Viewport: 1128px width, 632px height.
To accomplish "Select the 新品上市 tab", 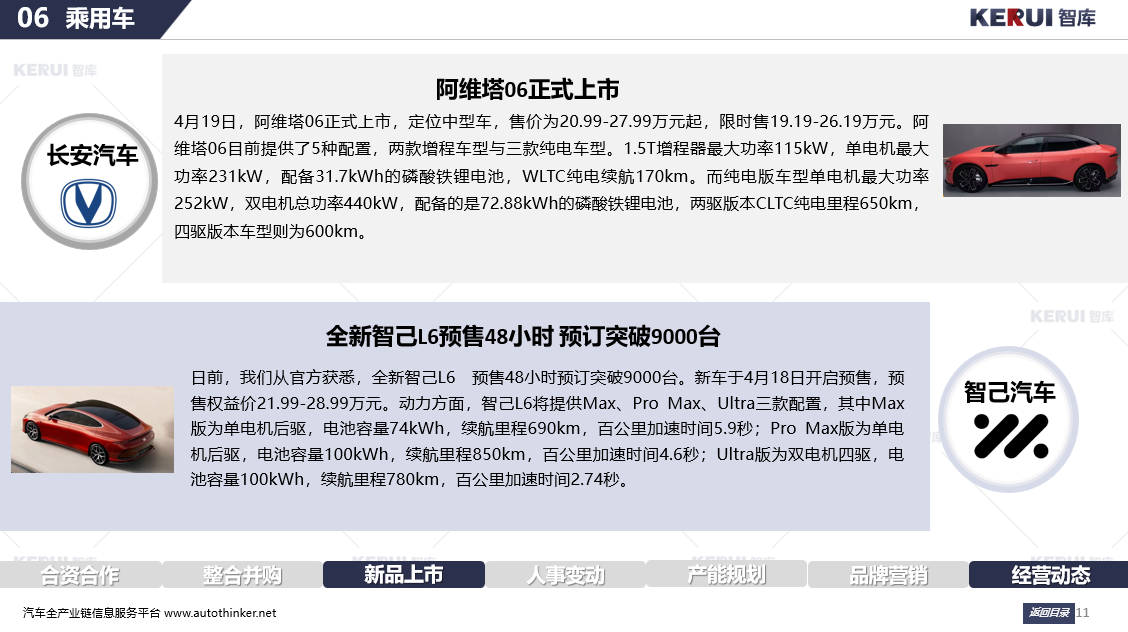I will tap(404, 574).
